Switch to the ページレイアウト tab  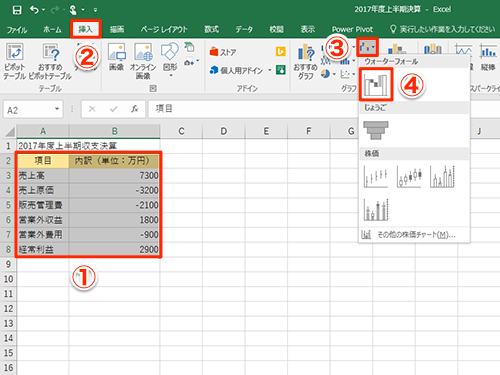pyautogui.click(x=164, y=29)
